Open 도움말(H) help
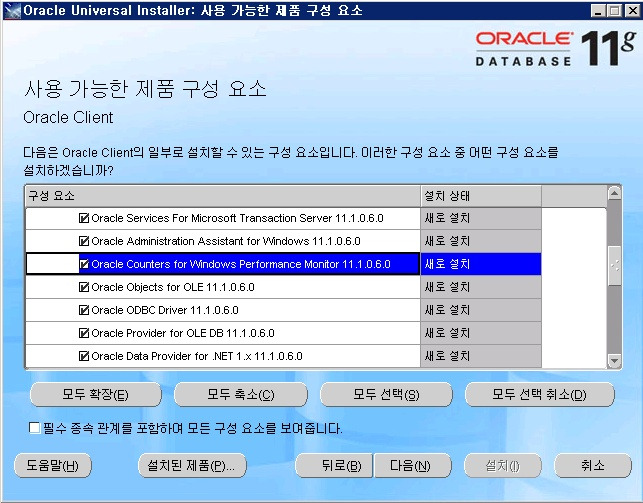This screenshot has width=643, height=503. 52,465
